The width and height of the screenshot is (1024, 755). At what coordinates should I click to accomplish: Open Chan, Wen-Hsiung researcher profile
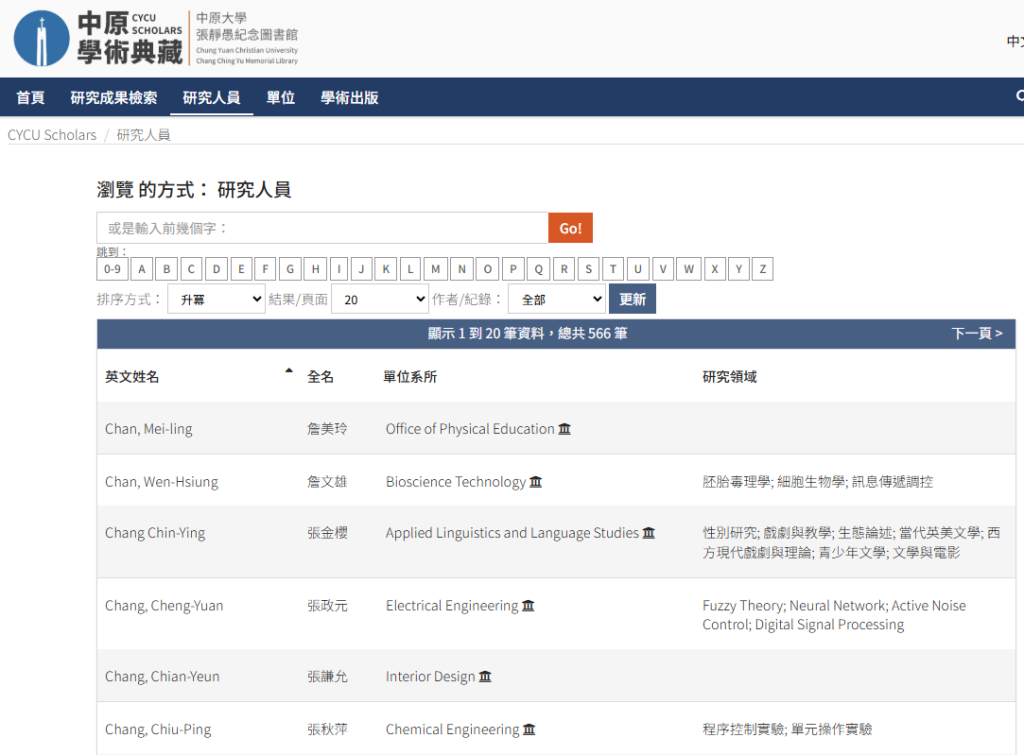161,482
